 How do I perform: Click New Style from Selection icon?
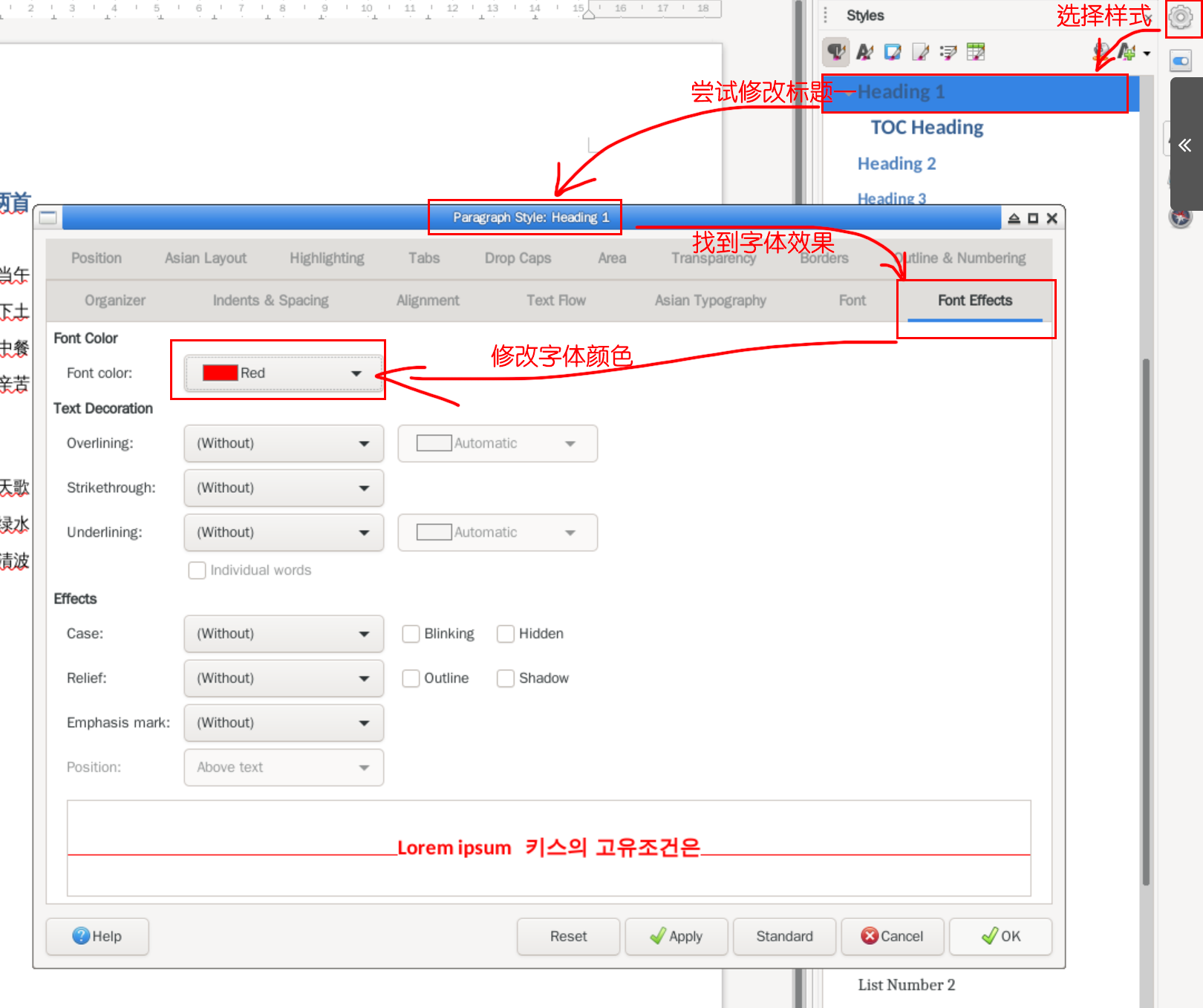tap(1127, 52)
